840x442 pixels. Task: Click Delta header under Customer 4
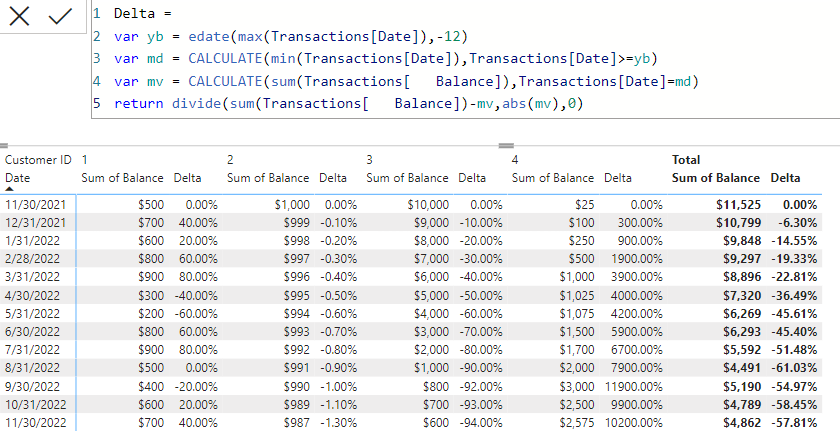point(618,178)
